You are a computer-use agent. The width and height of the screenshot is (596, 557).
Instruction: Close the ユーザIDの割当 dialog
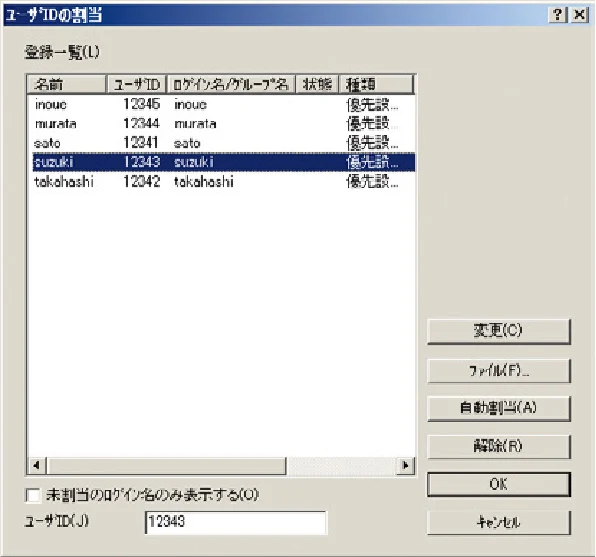coord(579,15)
